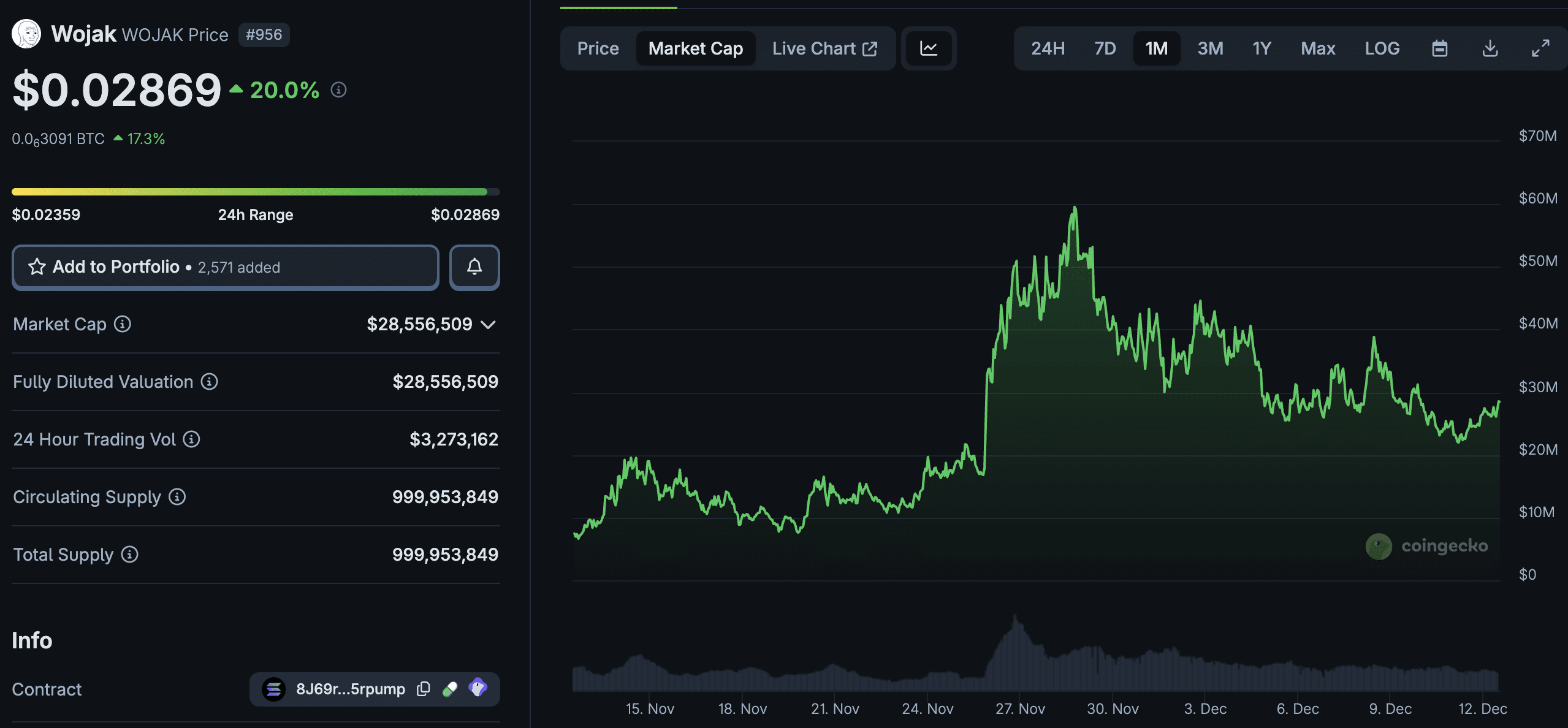
Task: Select the 7D timeframe
Action: [x=1105, y=48]
